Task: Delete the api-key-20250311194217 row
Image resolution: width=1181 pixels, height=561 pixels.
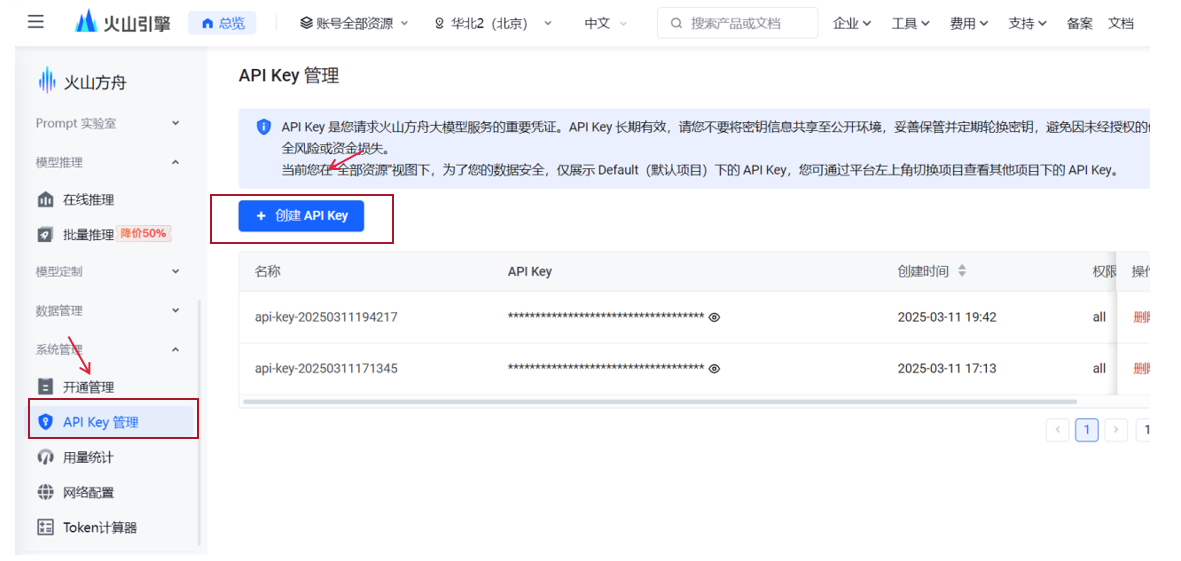Action: pyautogui.click(x=1142, y=318)
